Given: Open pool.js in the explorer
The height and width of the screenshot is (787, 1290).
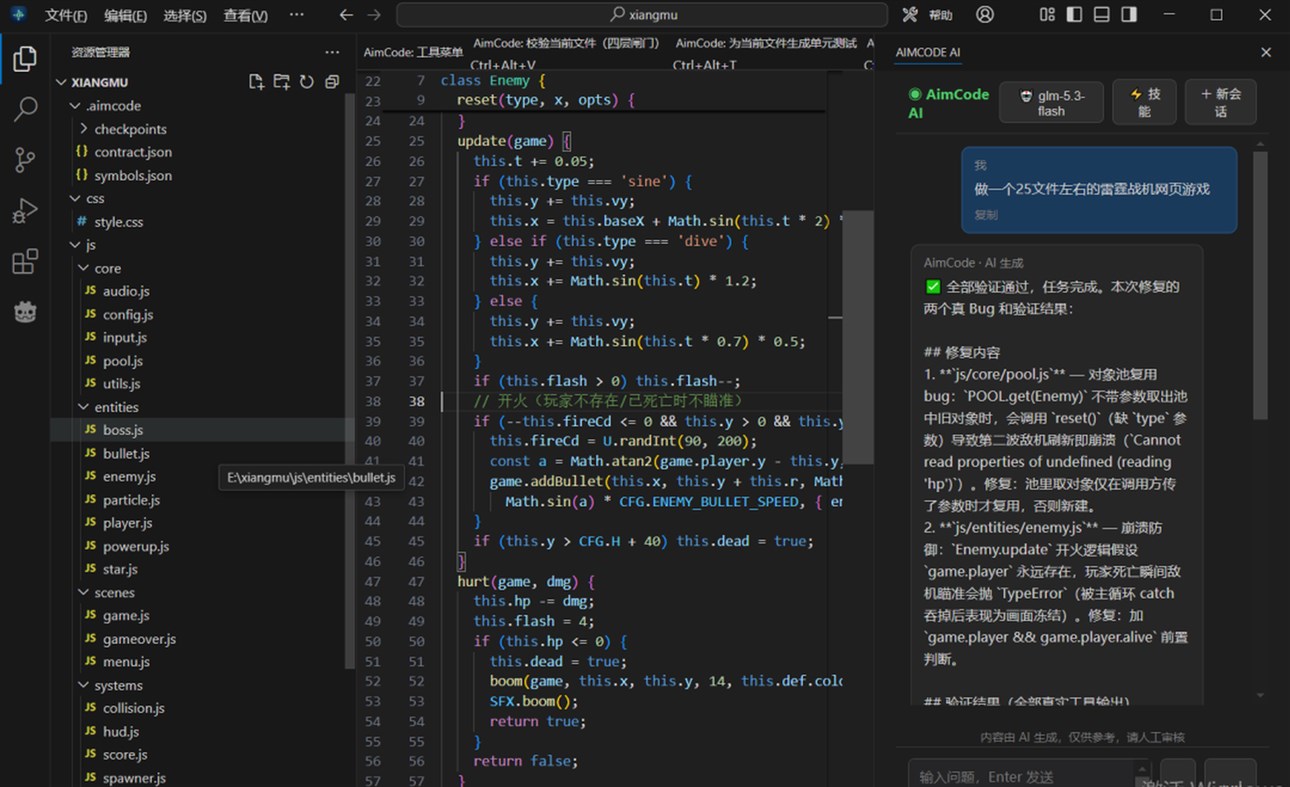Looking at the screenshot, I should tap(123, 361).
